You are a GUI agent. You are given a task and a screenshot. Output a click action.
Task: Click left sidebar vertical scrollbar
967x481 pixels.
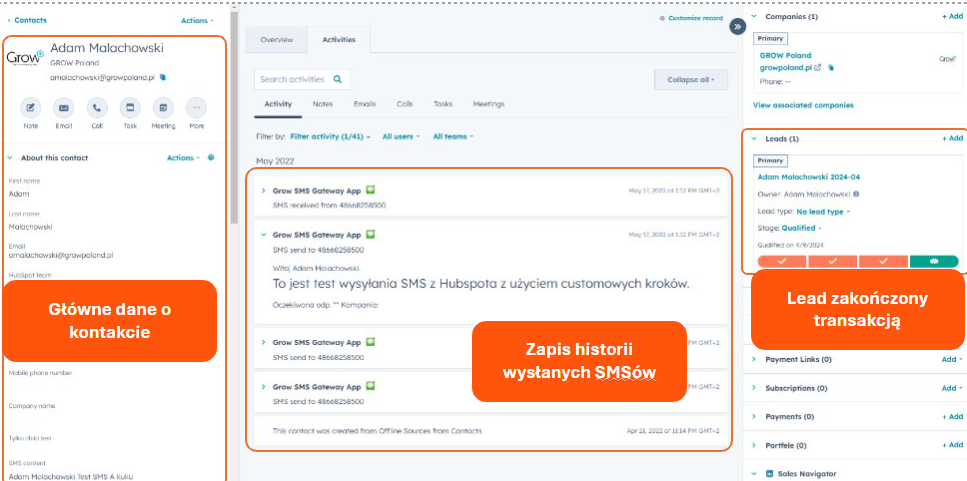tap(234, 117)
